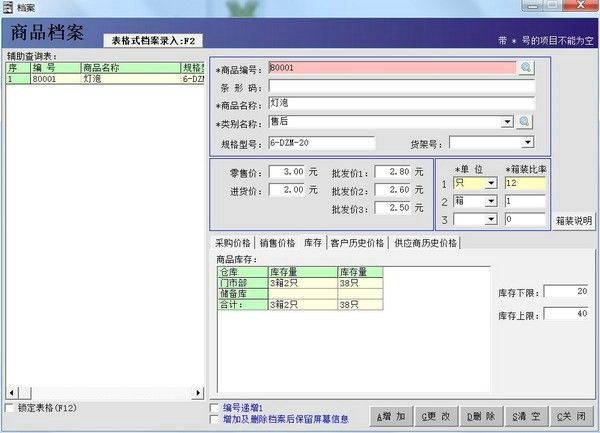
Task: Enable 编号递增1 checkbox
Action: coord(214,408)
